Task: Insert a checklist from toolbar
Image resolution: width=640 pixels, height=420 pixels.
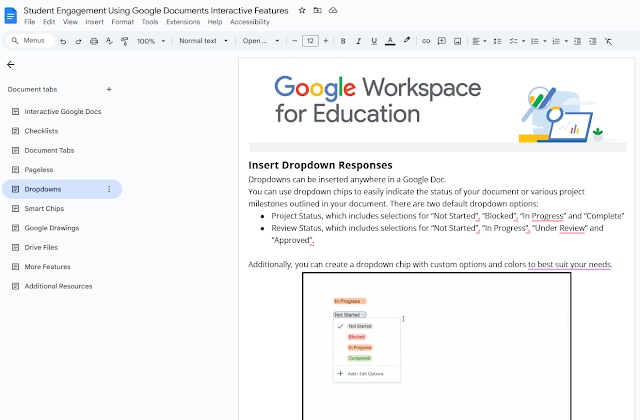Action: [513, 41]
